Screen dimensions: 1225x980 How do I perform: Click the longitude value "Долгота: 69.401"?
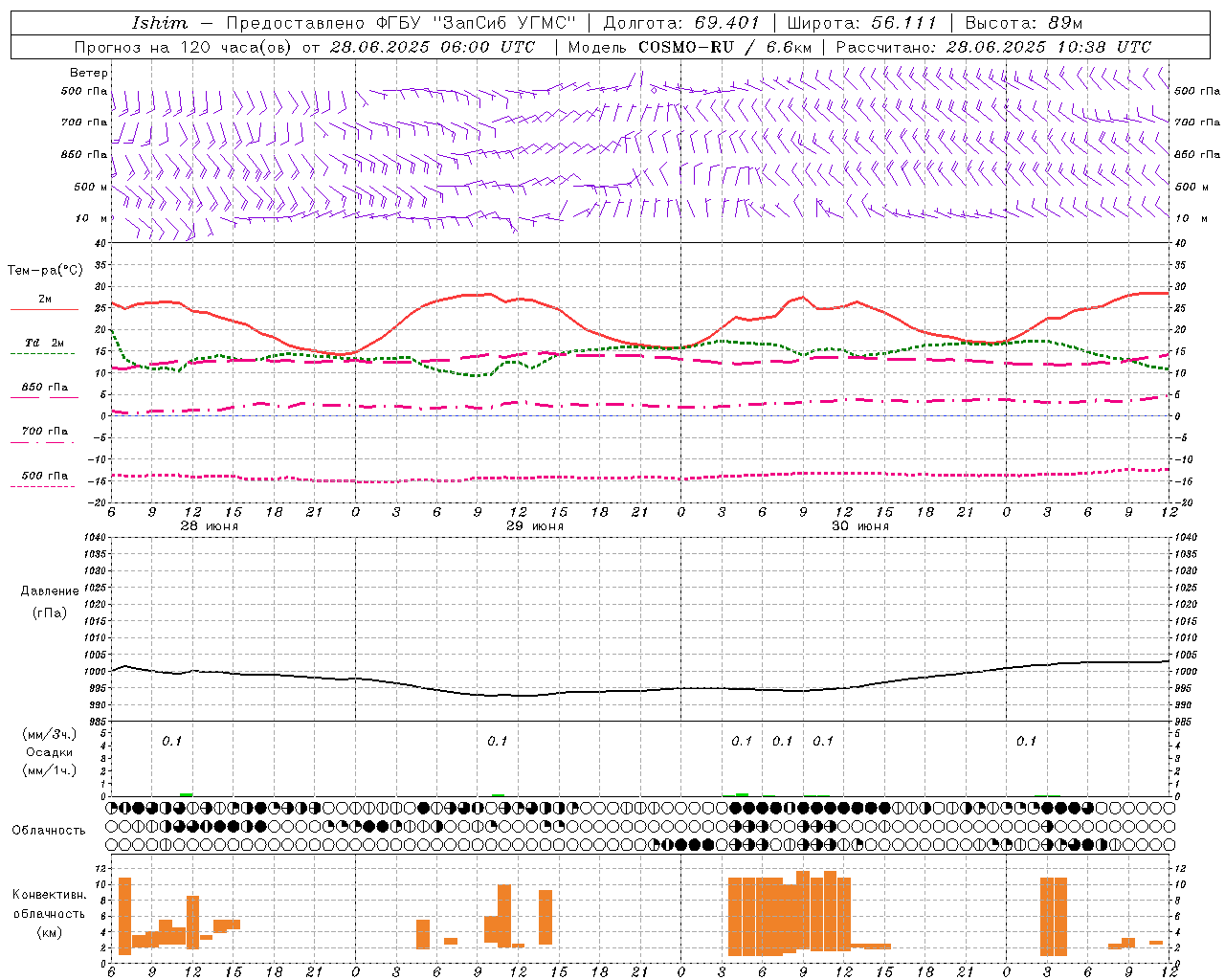pos(681,23)
